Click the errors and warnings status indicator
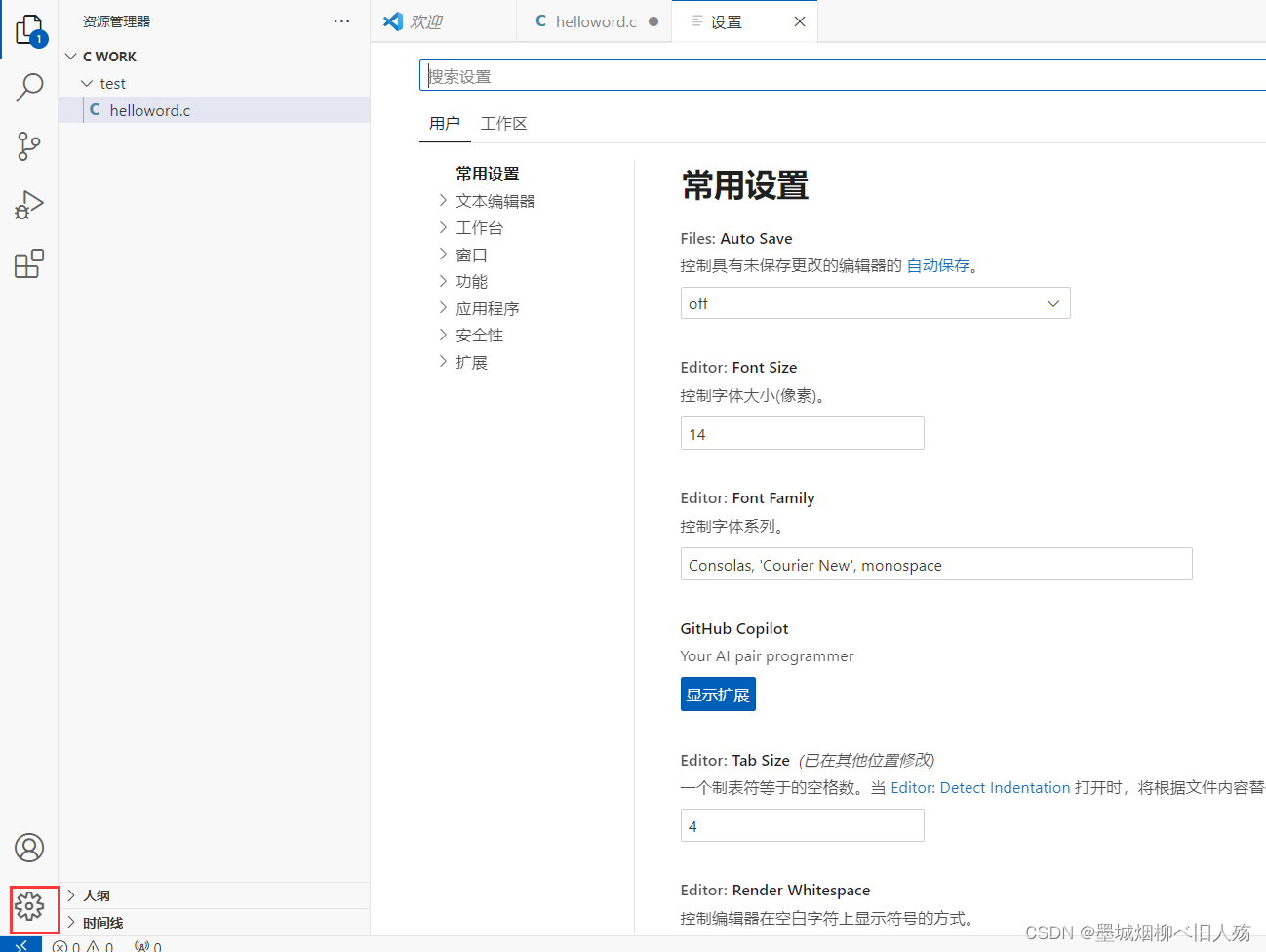Screen dimensions: 1266x952 [x=83, y=946]
